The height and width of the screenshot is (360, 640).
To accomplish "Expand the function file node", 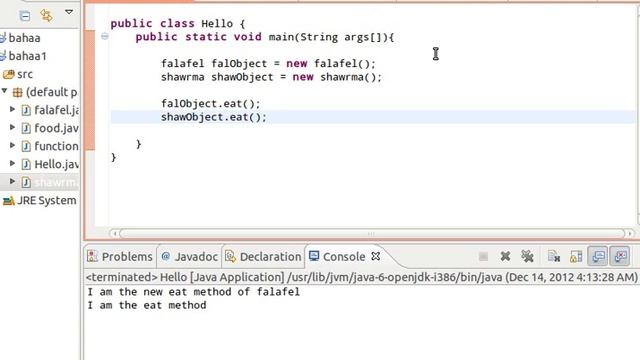I will [x=12, y=145].
